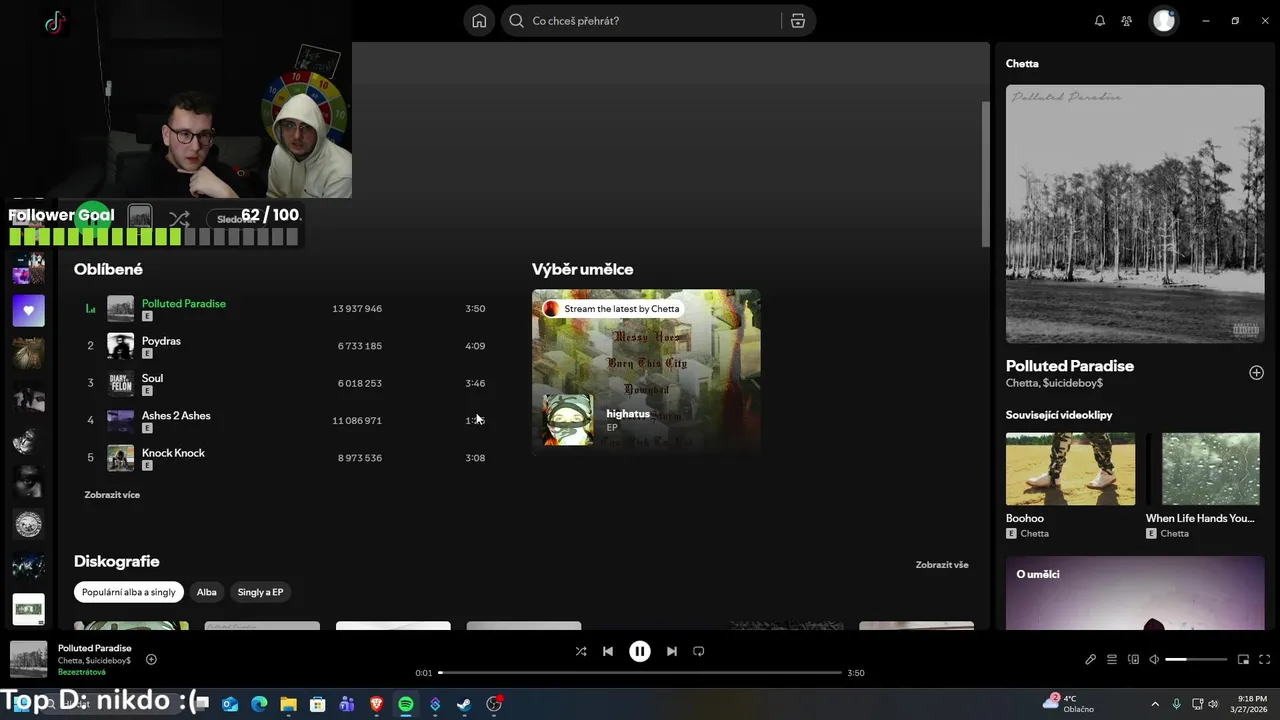Click 'Zobrazit vše' in Diskografie
The height and width of the screenshot is (720, 1280).
pyautogui.click(x=942, y=565)
